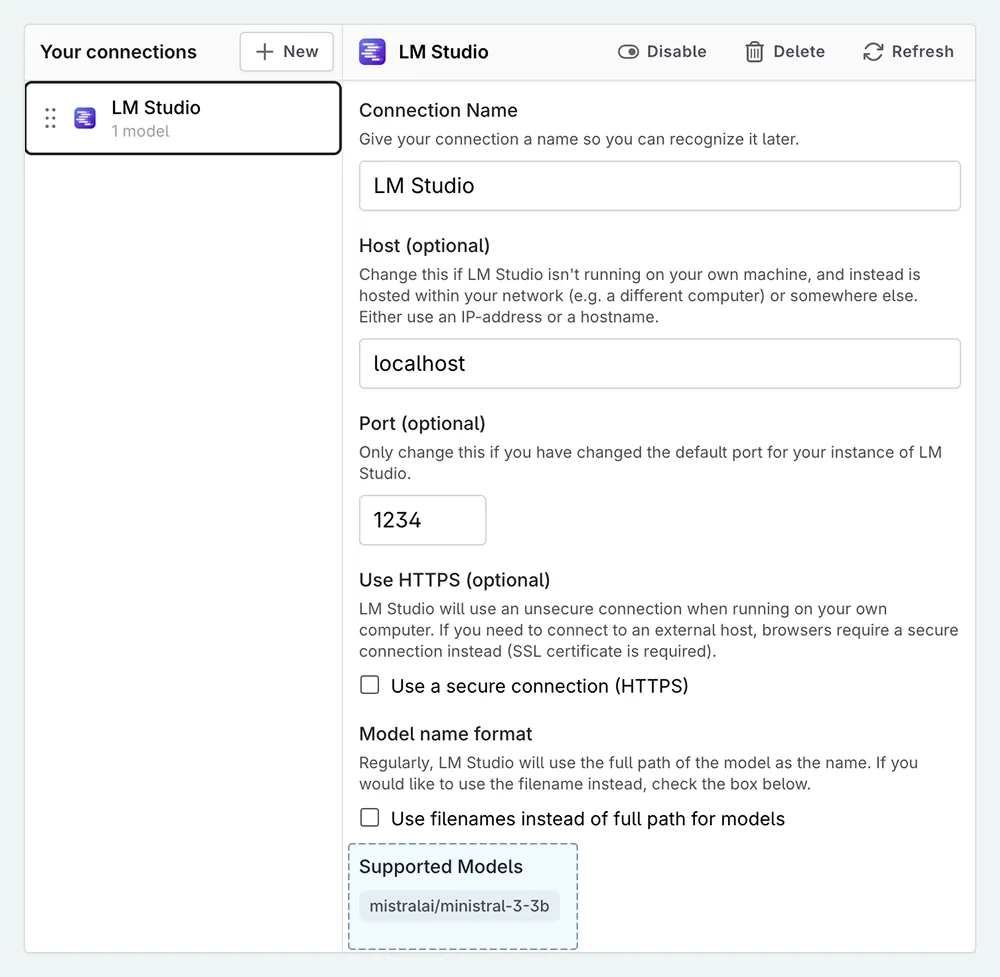Click the '1 model' subtitle text
The height and width of the screenshot is (977, 1000).
point(140,131)
